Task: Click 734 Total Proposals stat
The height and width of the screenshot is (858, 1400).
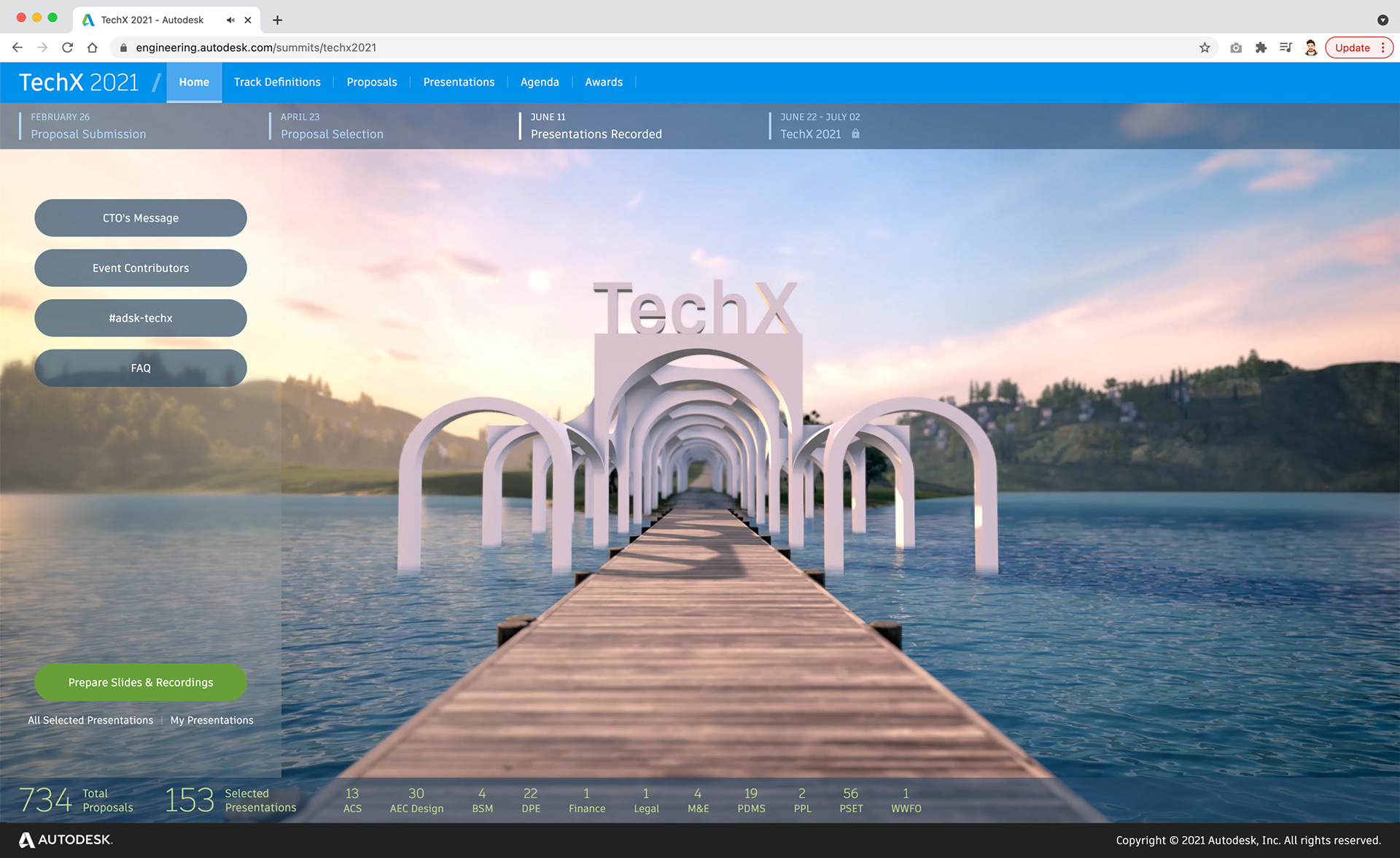Action: coord(76,800)
